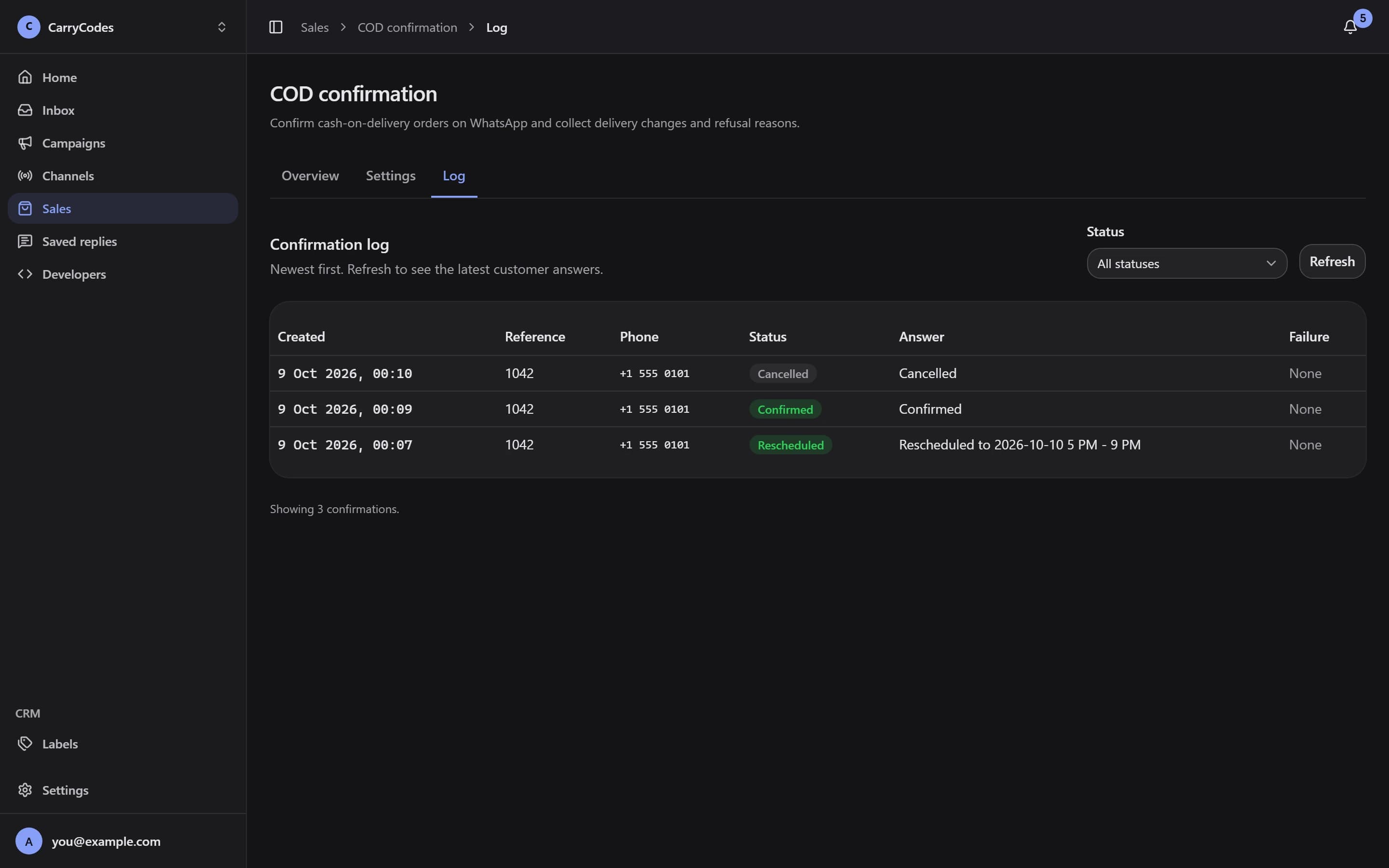Viewport: 1389px width, 868px height.
Task: Click the date 9 Oct 2026, 00:10
Action: [x=344, y=374]
